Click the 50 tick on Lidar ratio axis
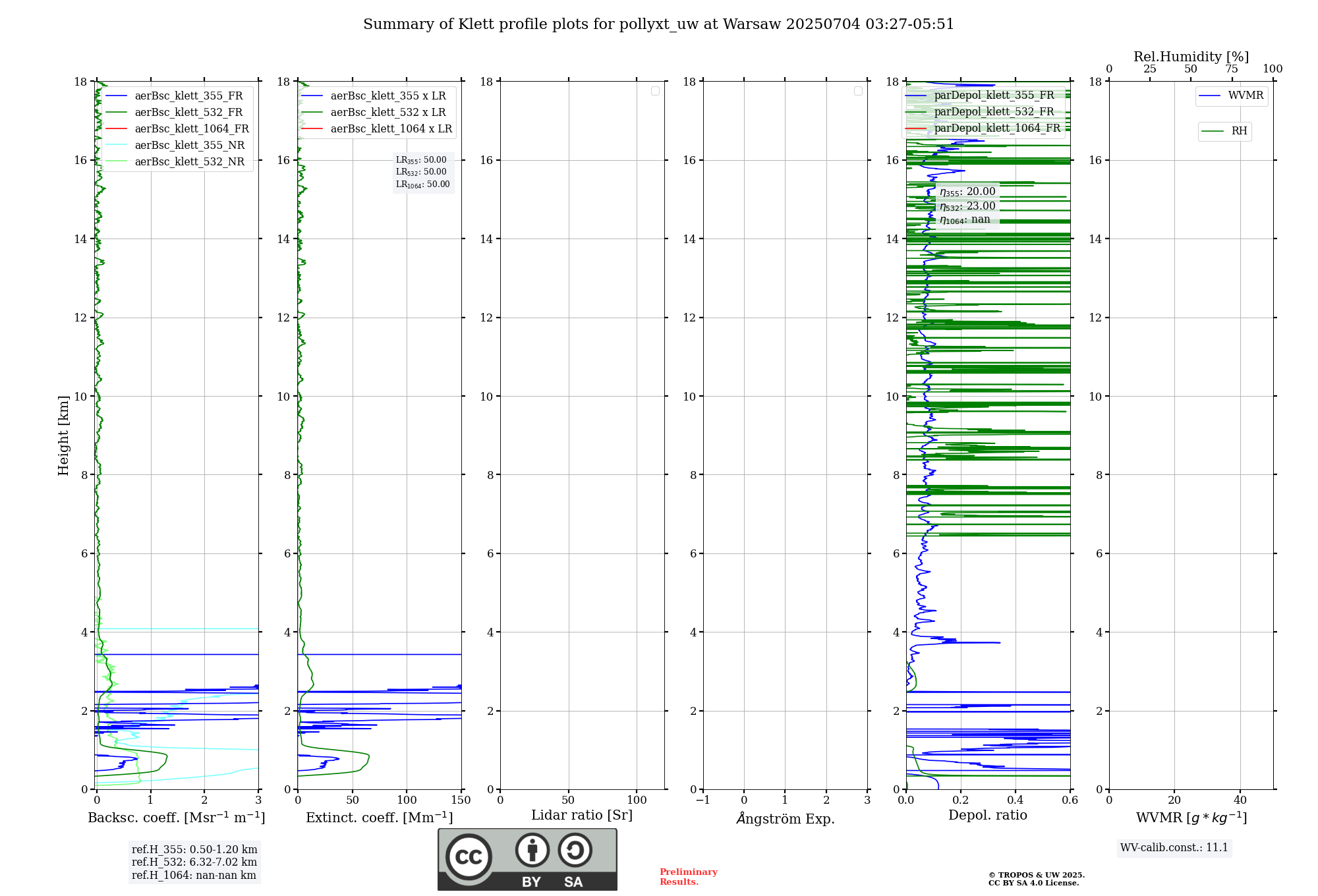This screenshot has height=896, width=1318. (x=569, y=800)
